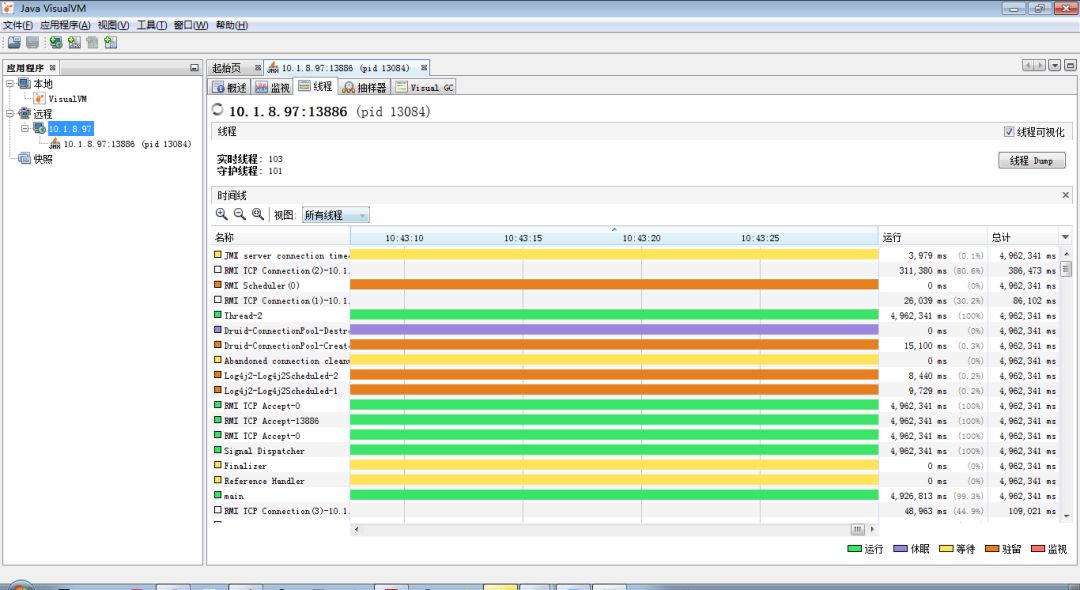Close the 应用程序 side panel tab
Image resolution: width=1080 pixels, height=590 pixels.
[52, 67]
